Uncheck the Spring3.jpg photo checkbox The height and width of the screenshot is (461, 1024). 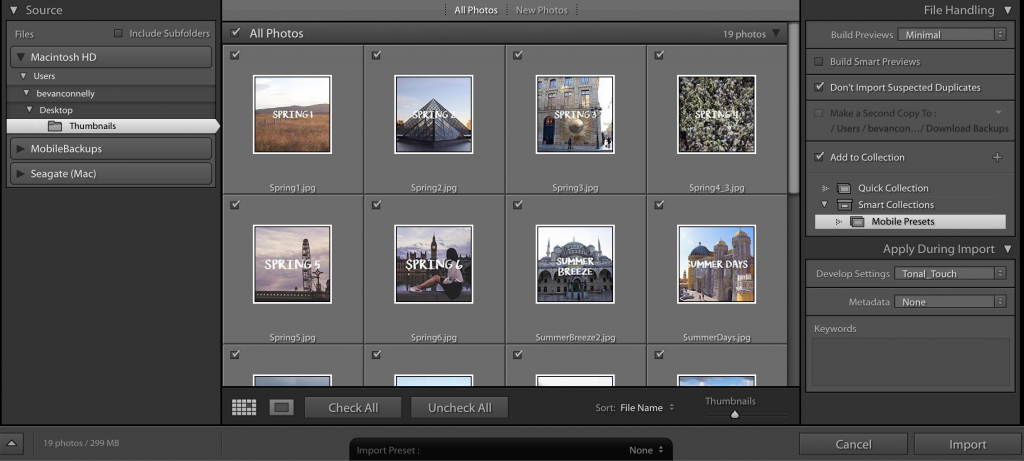coord(518,56)
